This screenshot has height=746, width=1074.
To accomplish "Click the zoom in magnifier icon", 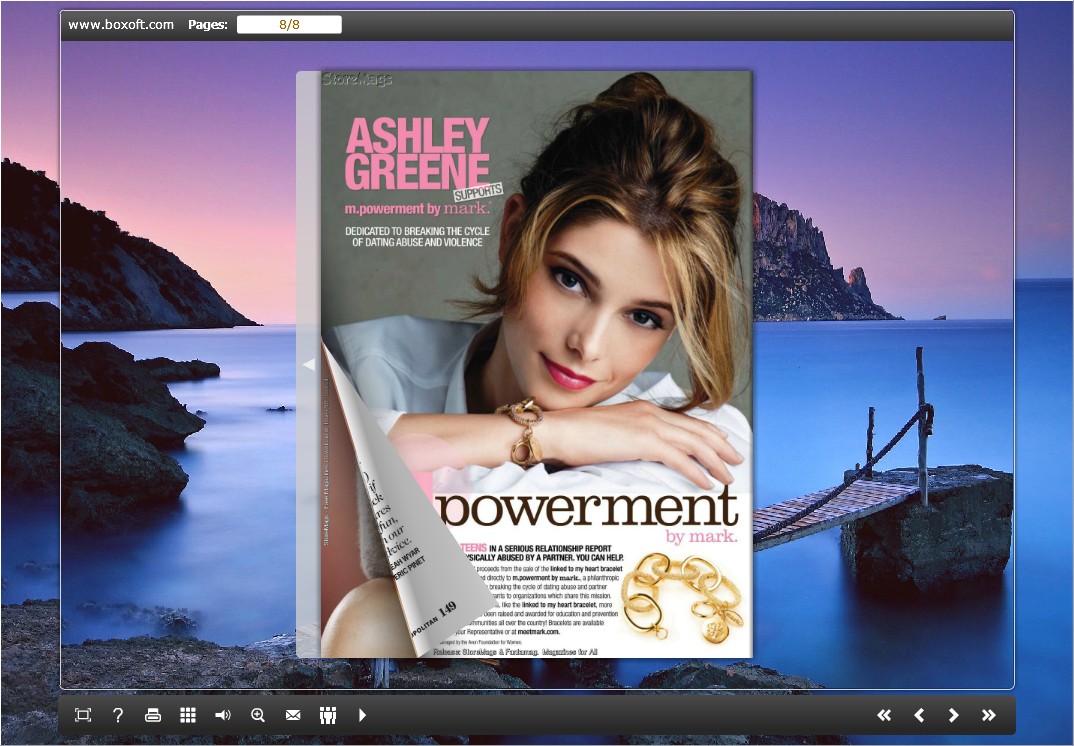I will point(258,715).
